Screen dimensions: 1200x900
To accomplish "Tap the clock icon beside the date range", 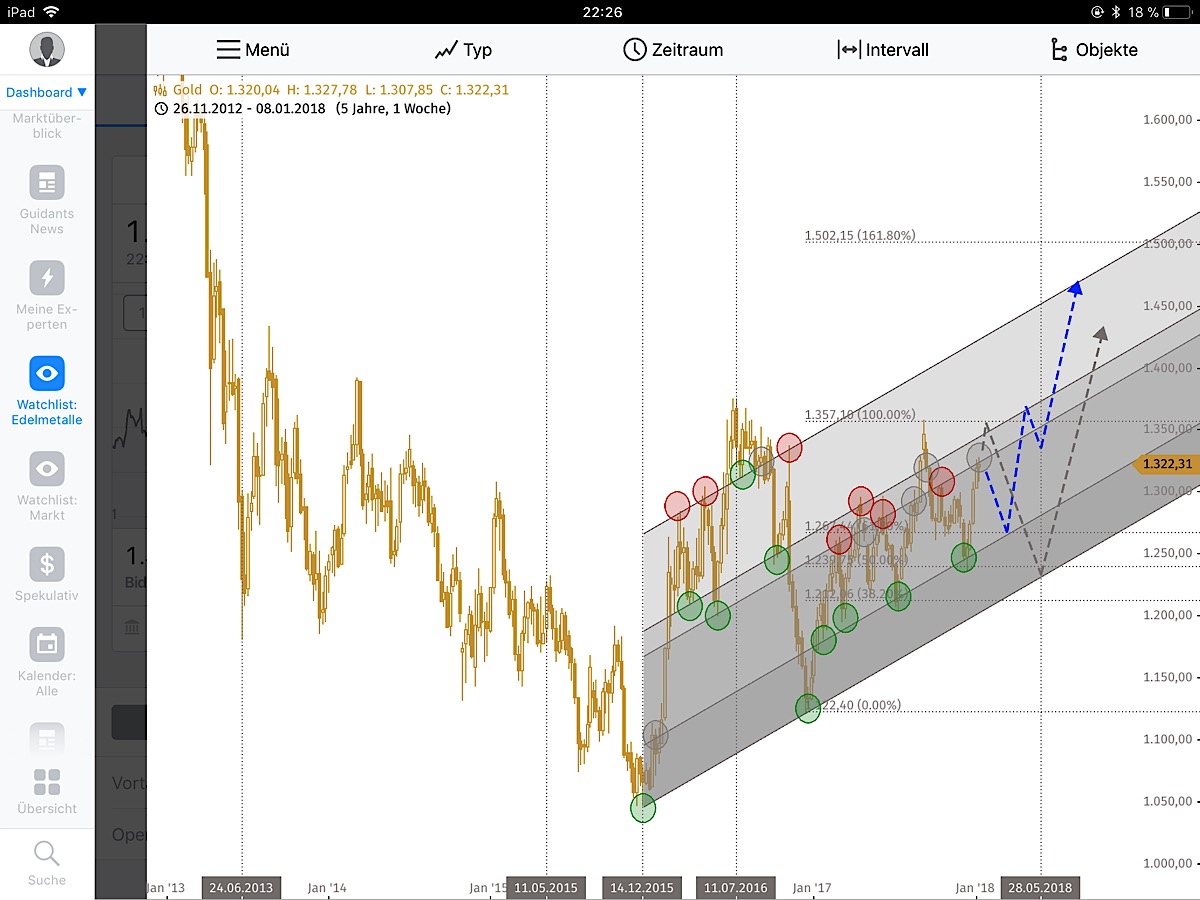I will [x=161, y=108].
